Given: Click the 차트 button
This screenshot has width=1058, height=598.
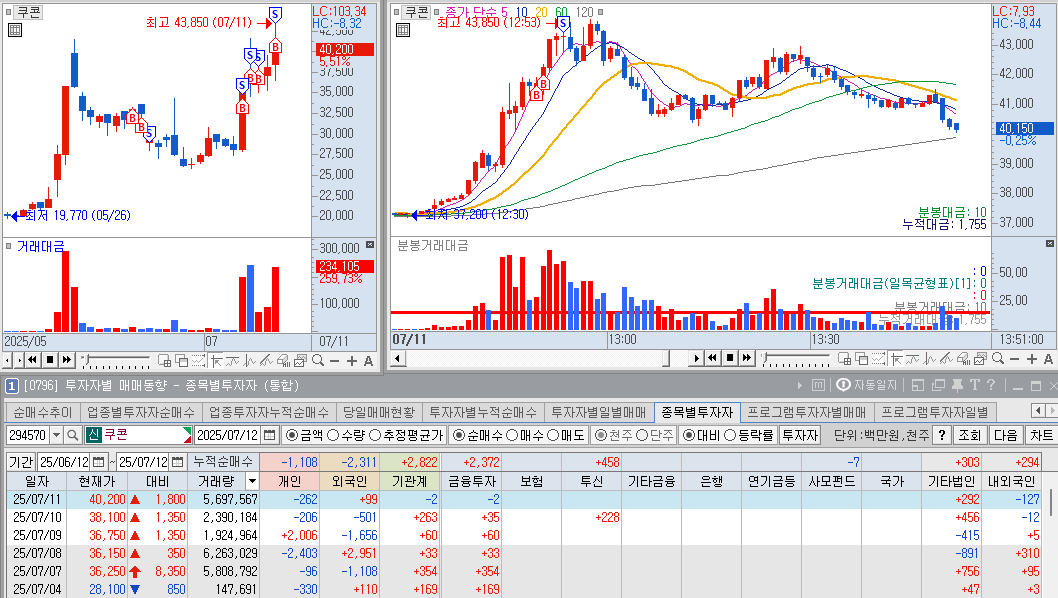Looking at the screenshot, I should pyautogui.click(x=1040, y=435).
